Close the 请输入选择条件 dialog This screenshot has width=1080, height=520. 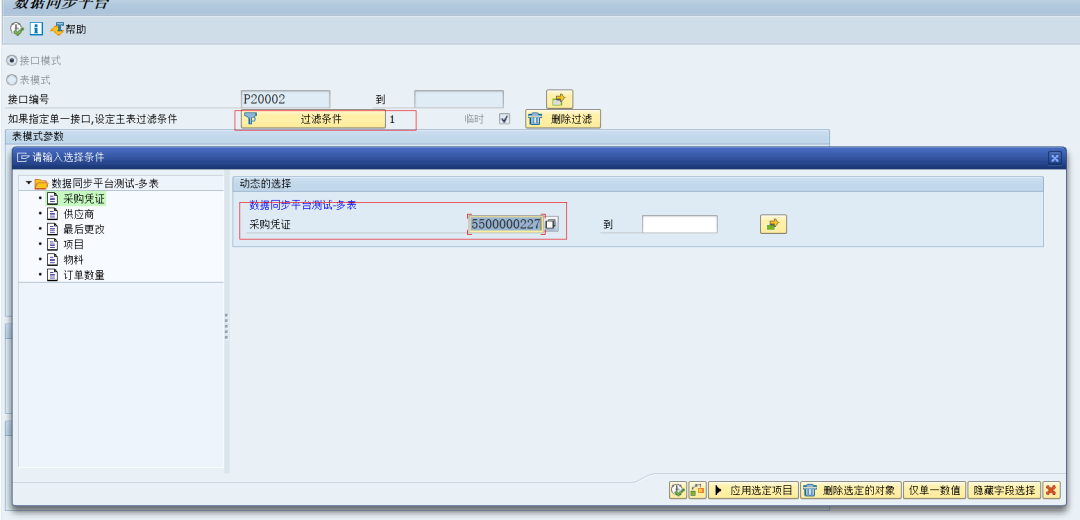(1055, 158)
